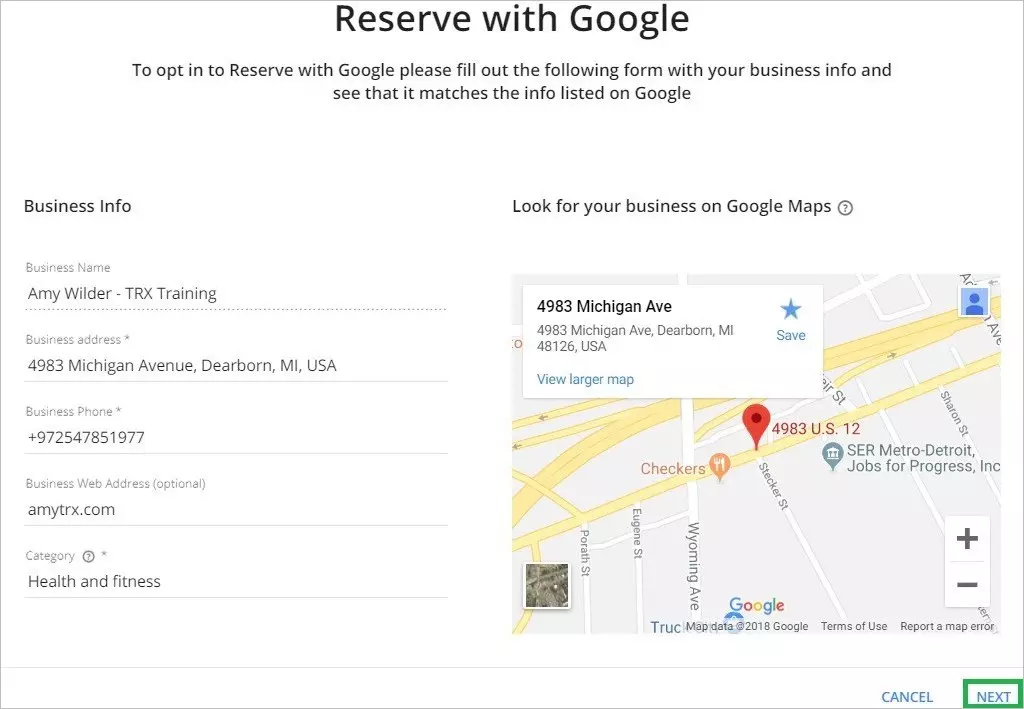This screenshot has height=709, width=1024.
Task: Click the help icon beside Google Maps heading
Action: (845, 208)
